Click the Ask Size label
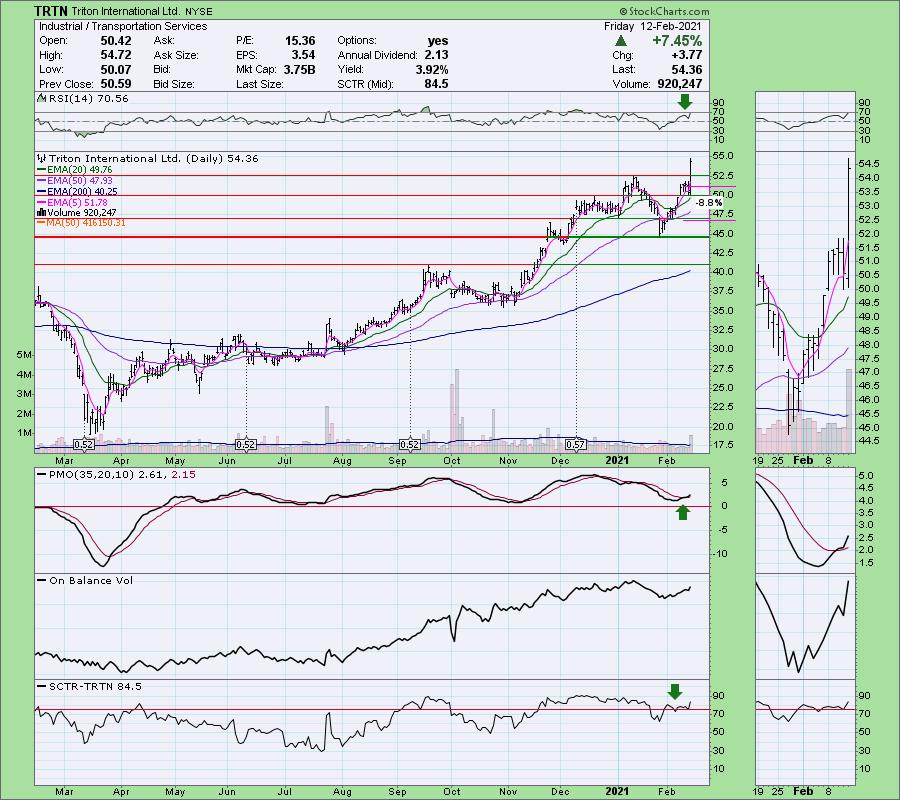Image resolution: width=900 pixels, height=800 pixels. pos(176,55)
